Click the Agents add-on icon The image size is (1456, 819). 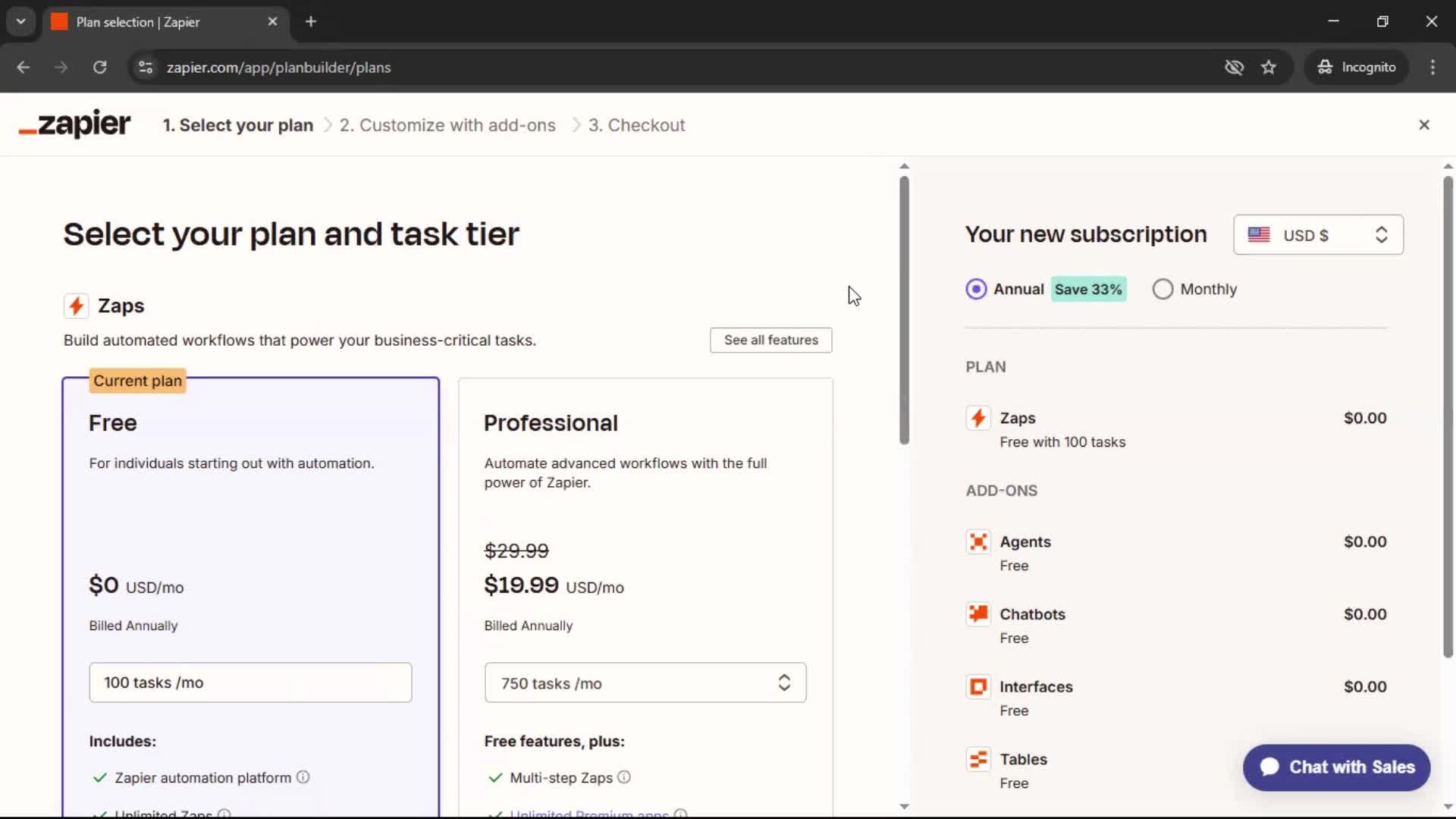978,541
